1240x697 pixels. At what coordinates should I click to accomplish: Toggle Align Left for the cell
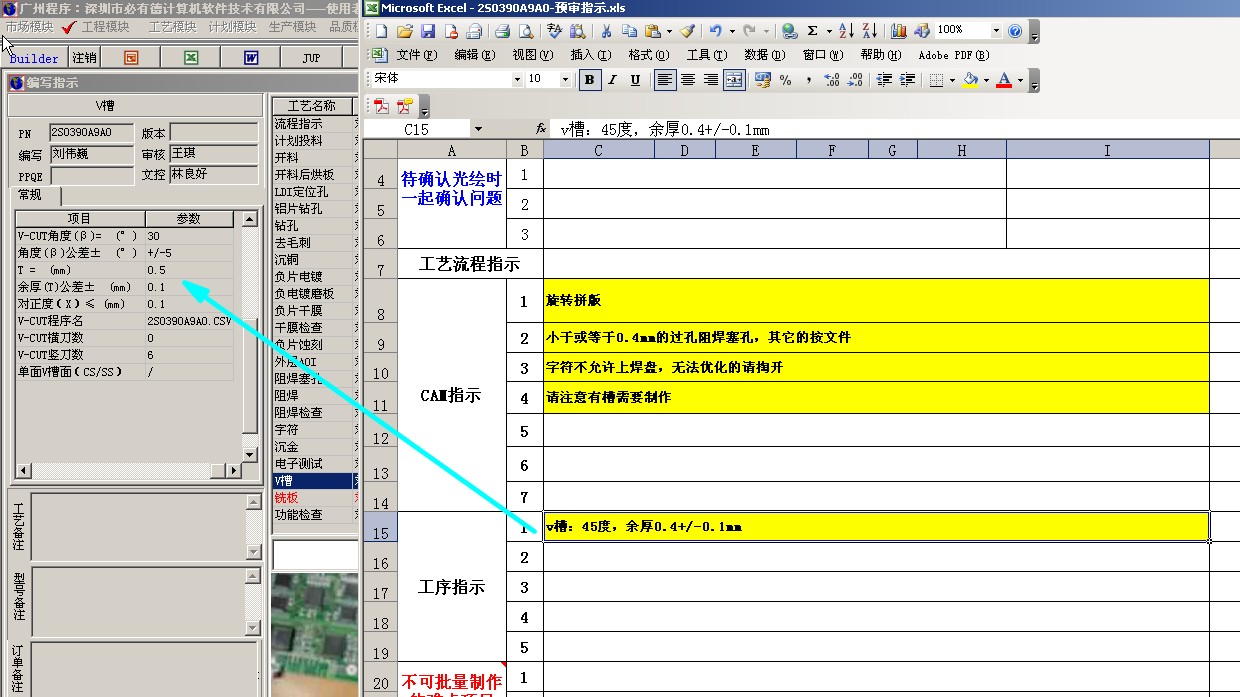665,79
